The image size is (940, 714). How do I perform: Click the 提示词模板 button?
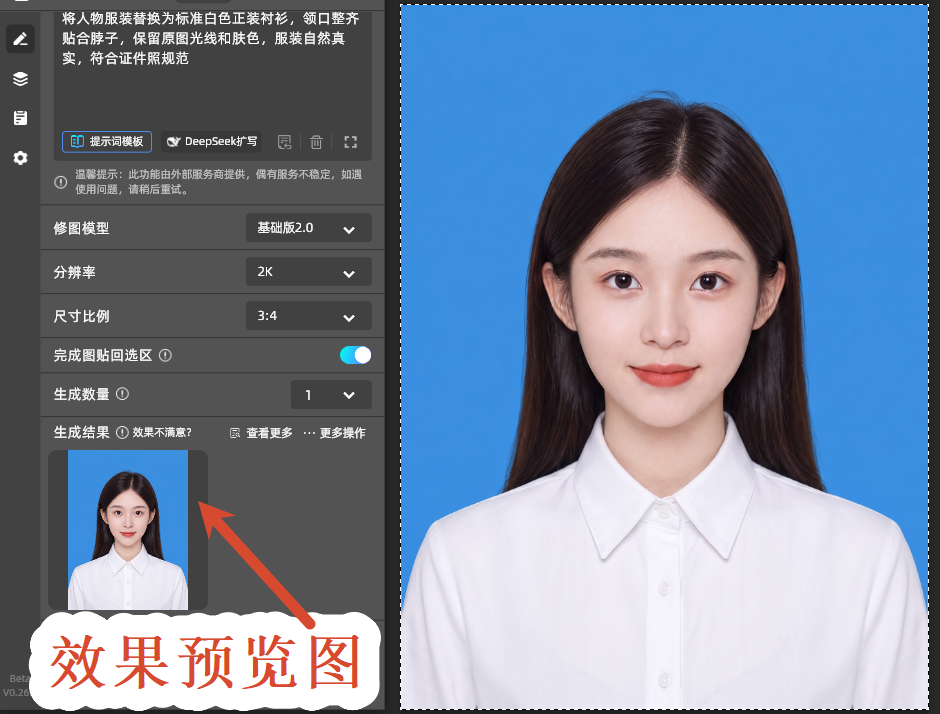click(x=107, y=141)
